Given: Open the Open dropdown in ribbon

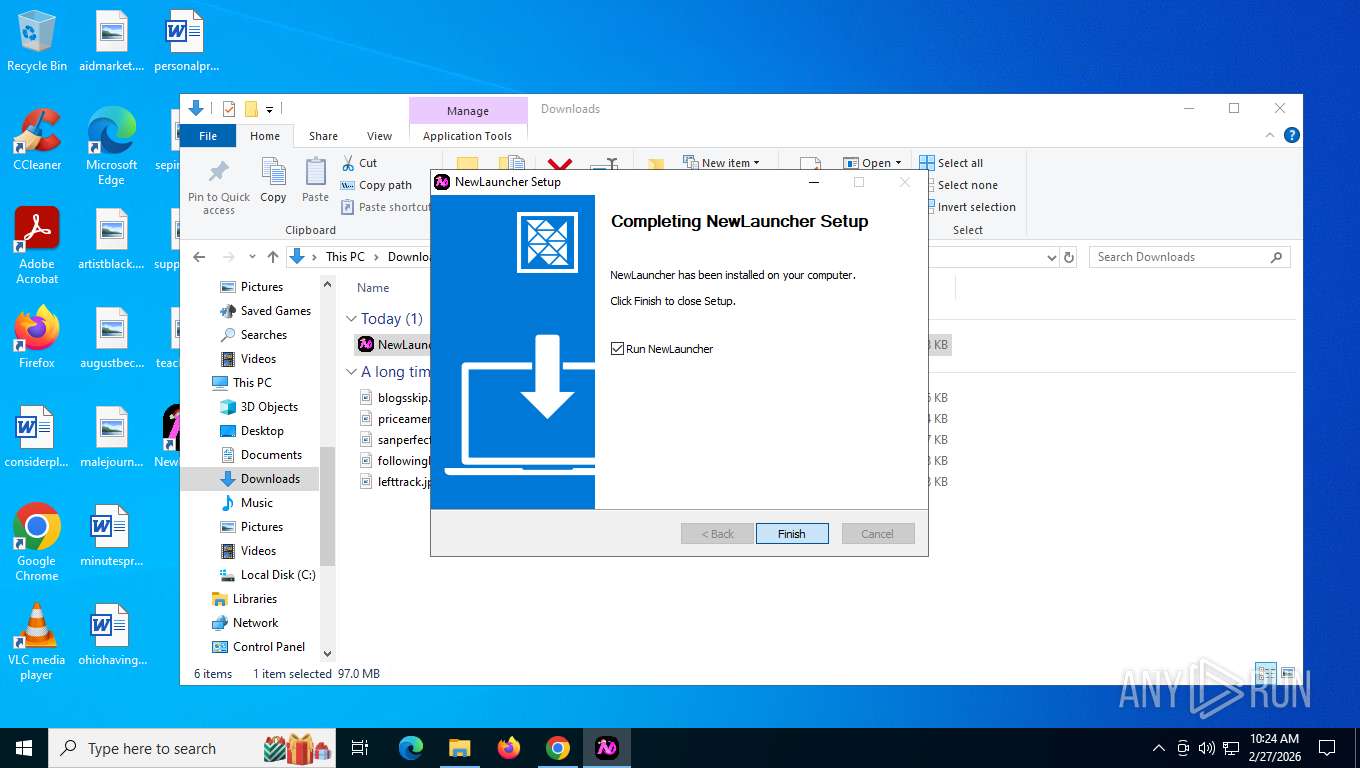Looking at the screenshot, I should [872, 162].
